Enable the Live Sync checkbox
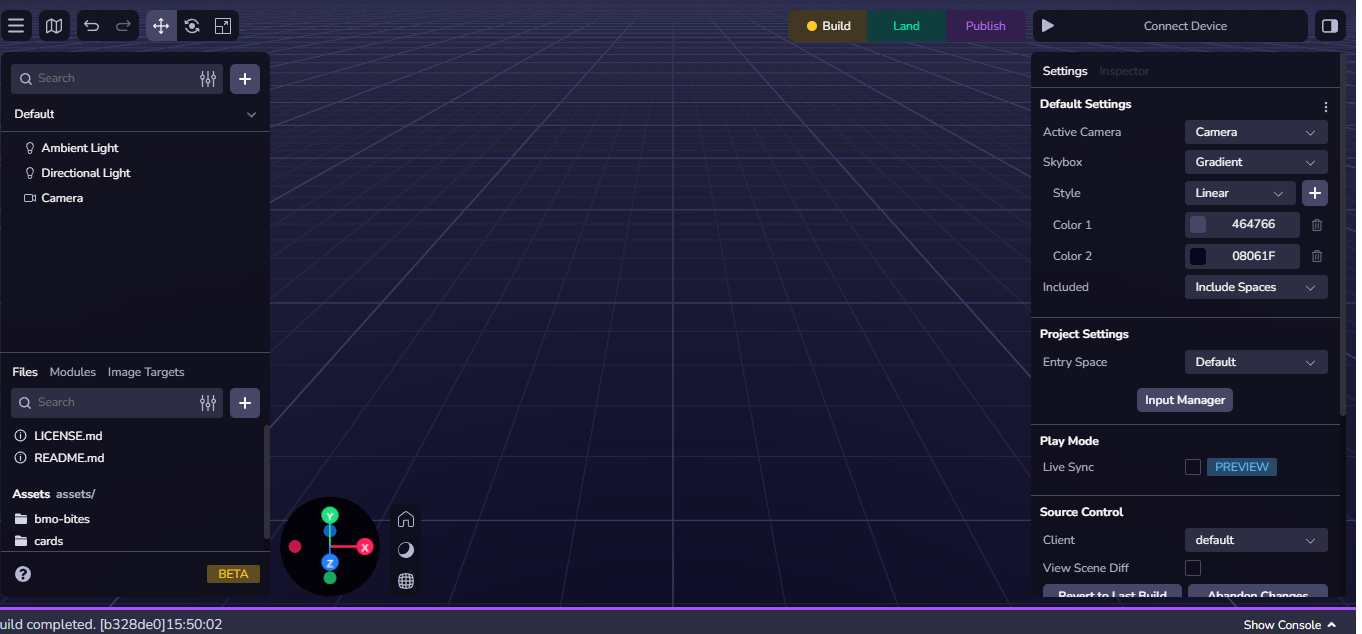Viewport: 1362px width, 634px height. click(x=1193, y=467)
